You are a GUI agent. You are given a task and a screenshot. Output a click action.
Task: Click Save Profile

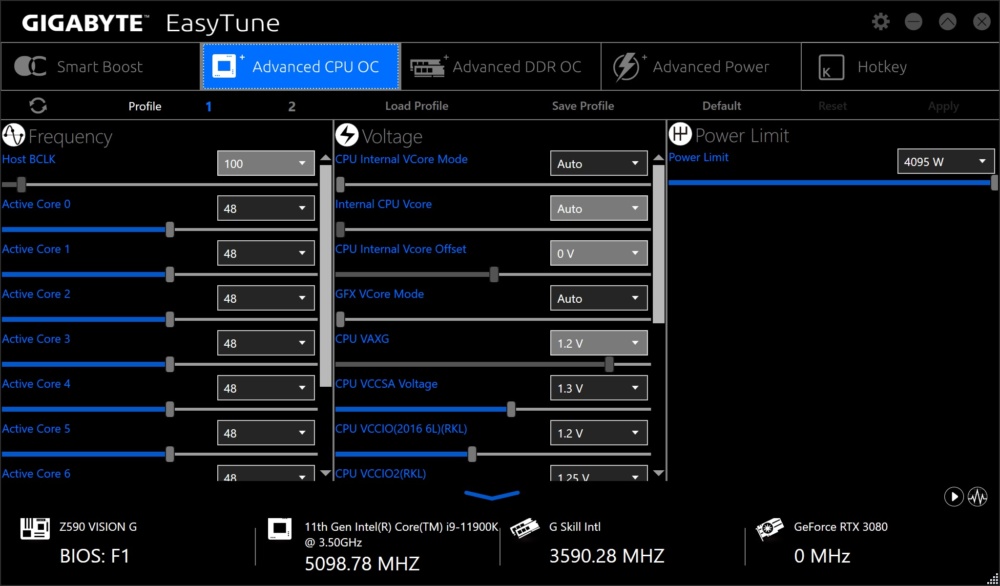tap(583, 106)
